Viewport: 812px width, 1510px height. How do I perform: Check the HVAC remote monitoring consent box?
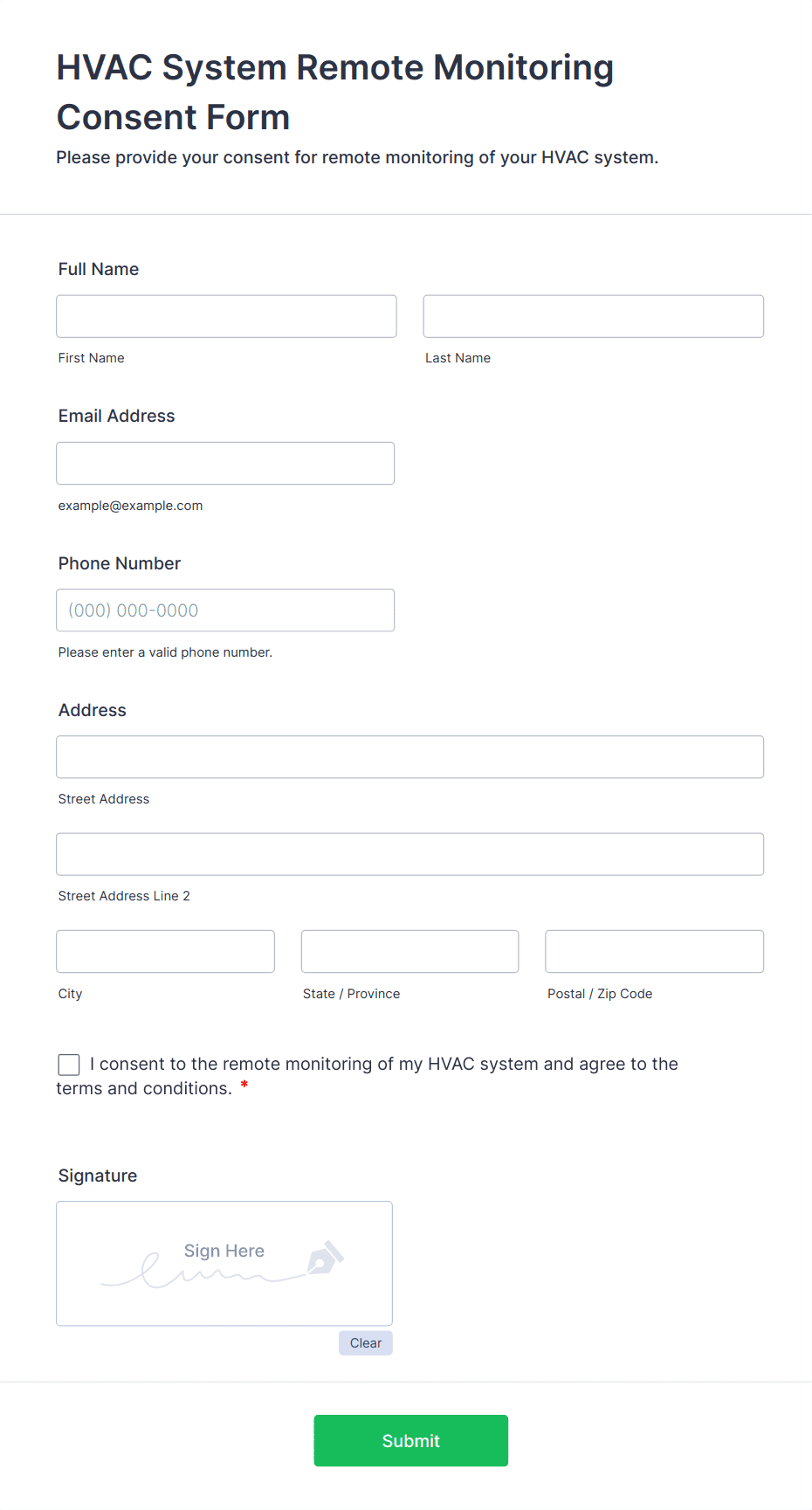coord(69,1065)
